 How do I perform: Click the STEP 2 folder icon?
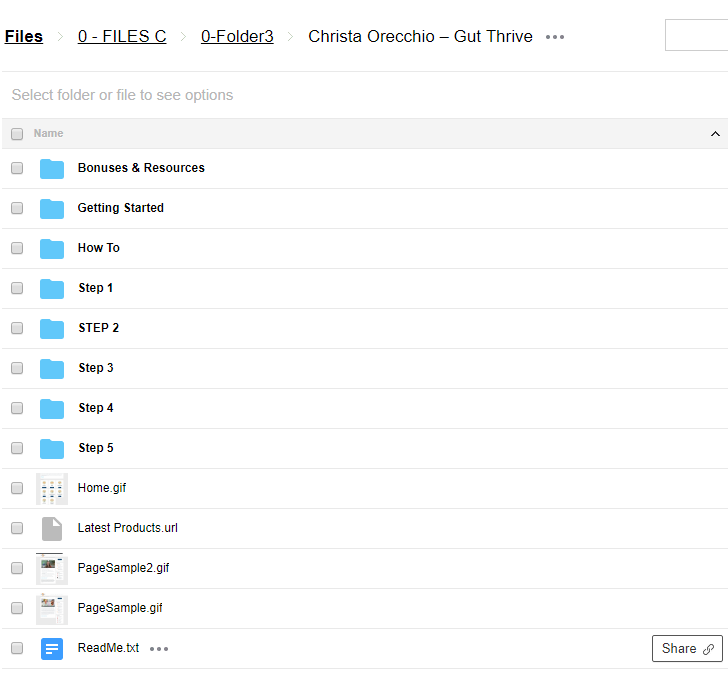[52, 328]
